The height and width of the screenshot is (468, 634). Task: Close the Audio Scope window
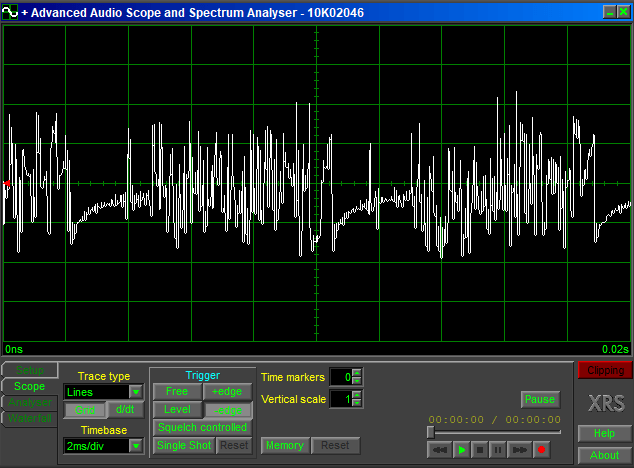(x=623, y=12)
